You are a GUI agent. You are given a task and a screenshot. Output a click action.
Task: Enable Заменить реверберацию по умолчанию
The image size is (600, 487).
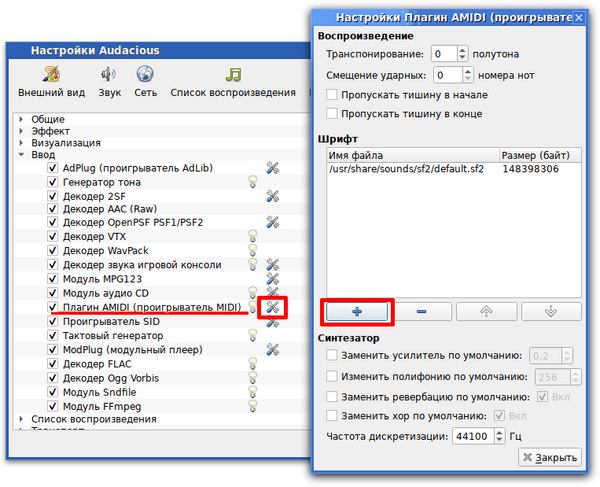(x=332, y=397)
